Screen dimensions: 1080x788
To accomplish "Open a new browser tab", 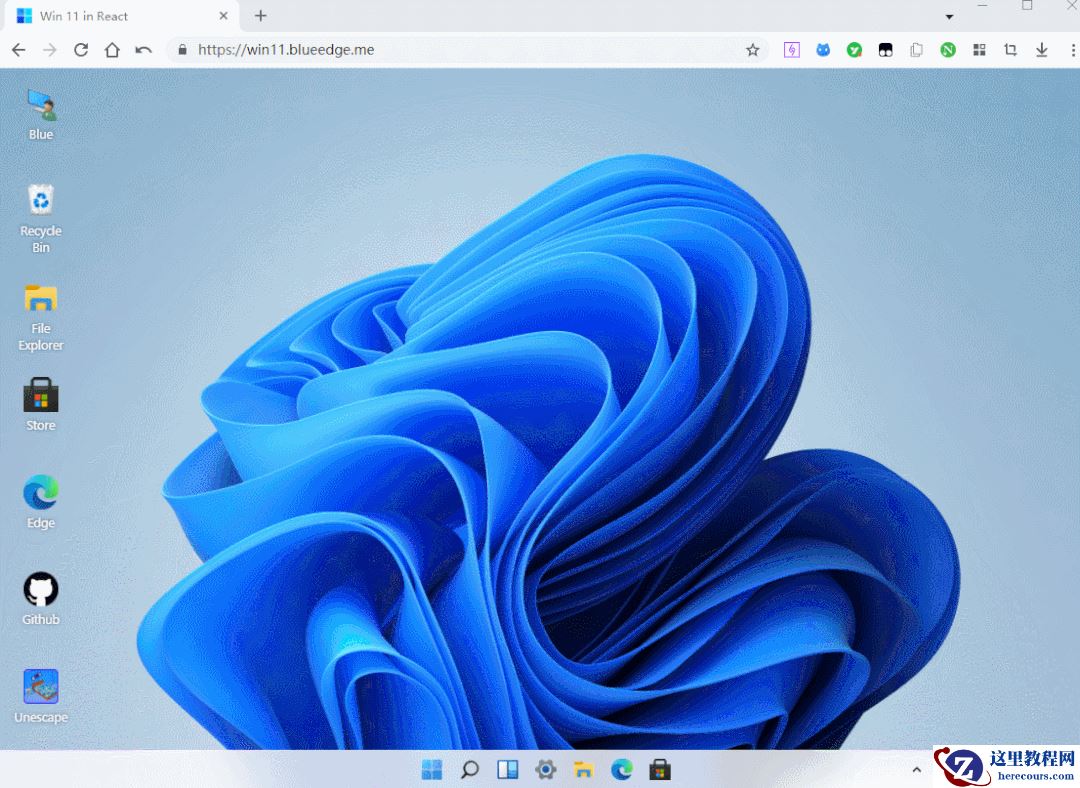I will coord(260,16).
